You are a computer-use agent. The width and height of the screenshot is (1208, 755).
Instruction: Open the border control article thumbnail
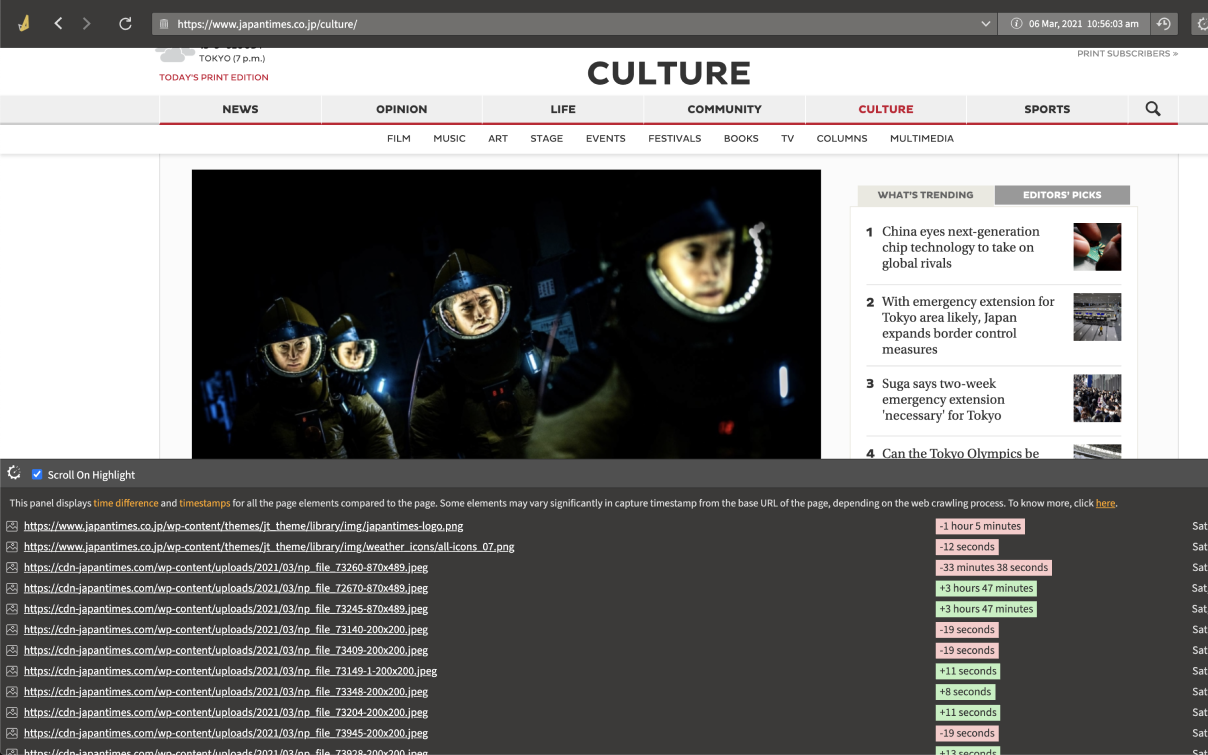(1097, 317)
